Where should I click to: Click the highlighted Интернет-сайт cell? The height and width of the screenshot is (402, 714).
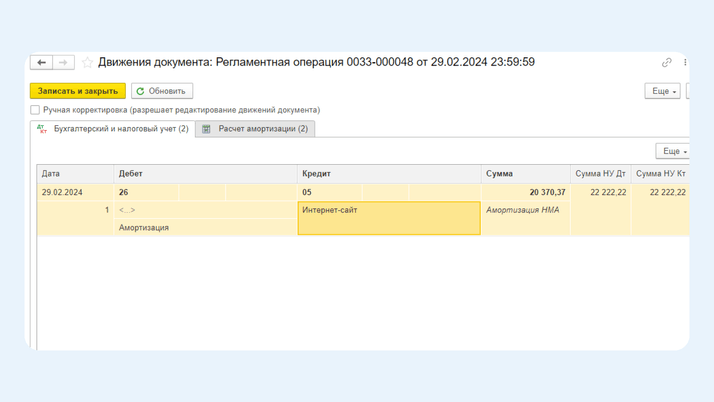coord(389,218)
